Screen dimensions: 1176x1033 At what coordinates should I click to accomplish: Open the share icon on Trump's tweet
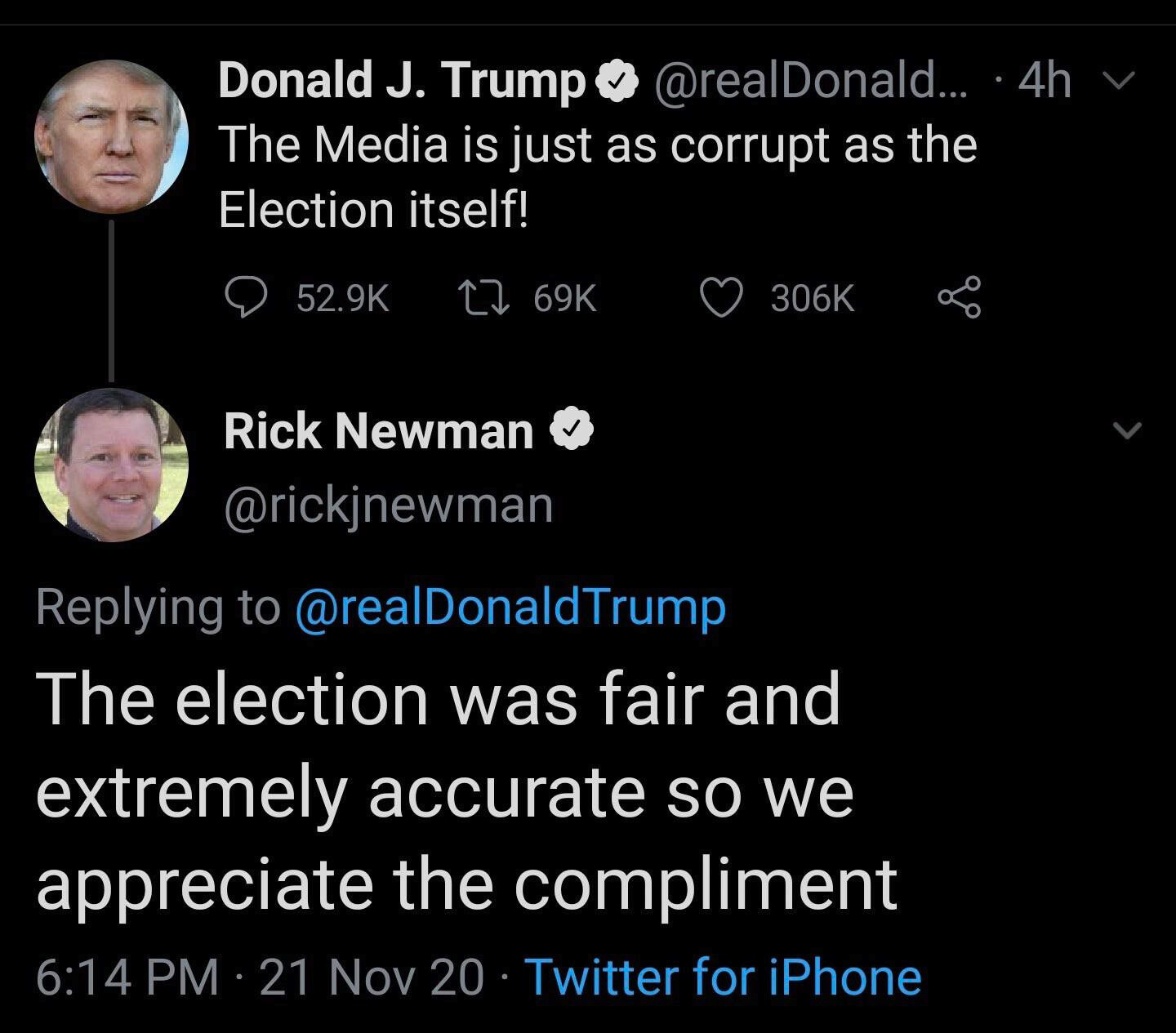(959, 298)
